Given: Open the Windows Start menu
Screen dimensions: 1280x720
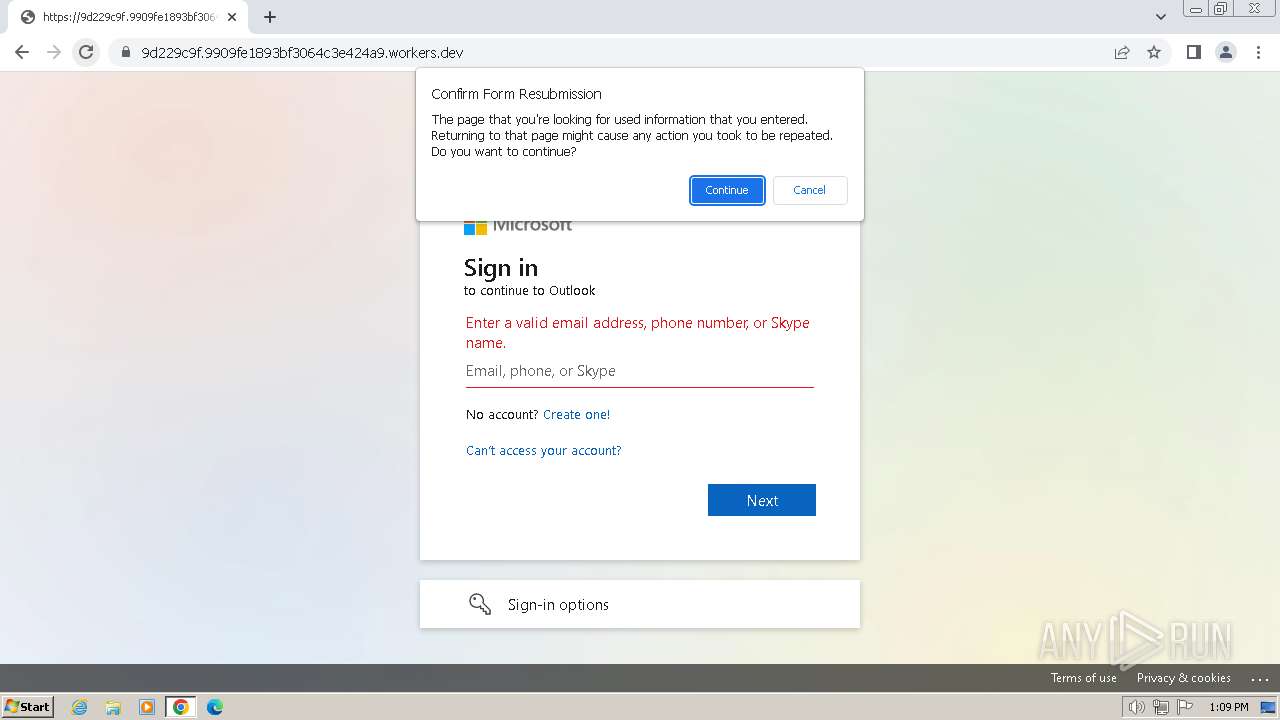Looking at the screenshot, I should coord(28,706).
